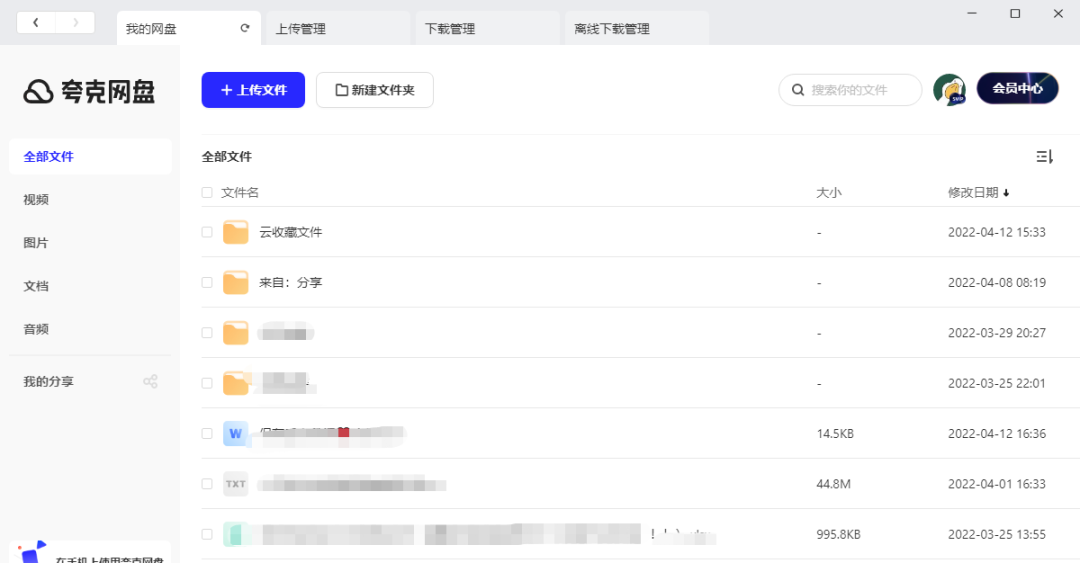The height and width of the screenshot is (563, 1080).
Task: Click the 新建文件夹 button
Action: tap(375, 90)
